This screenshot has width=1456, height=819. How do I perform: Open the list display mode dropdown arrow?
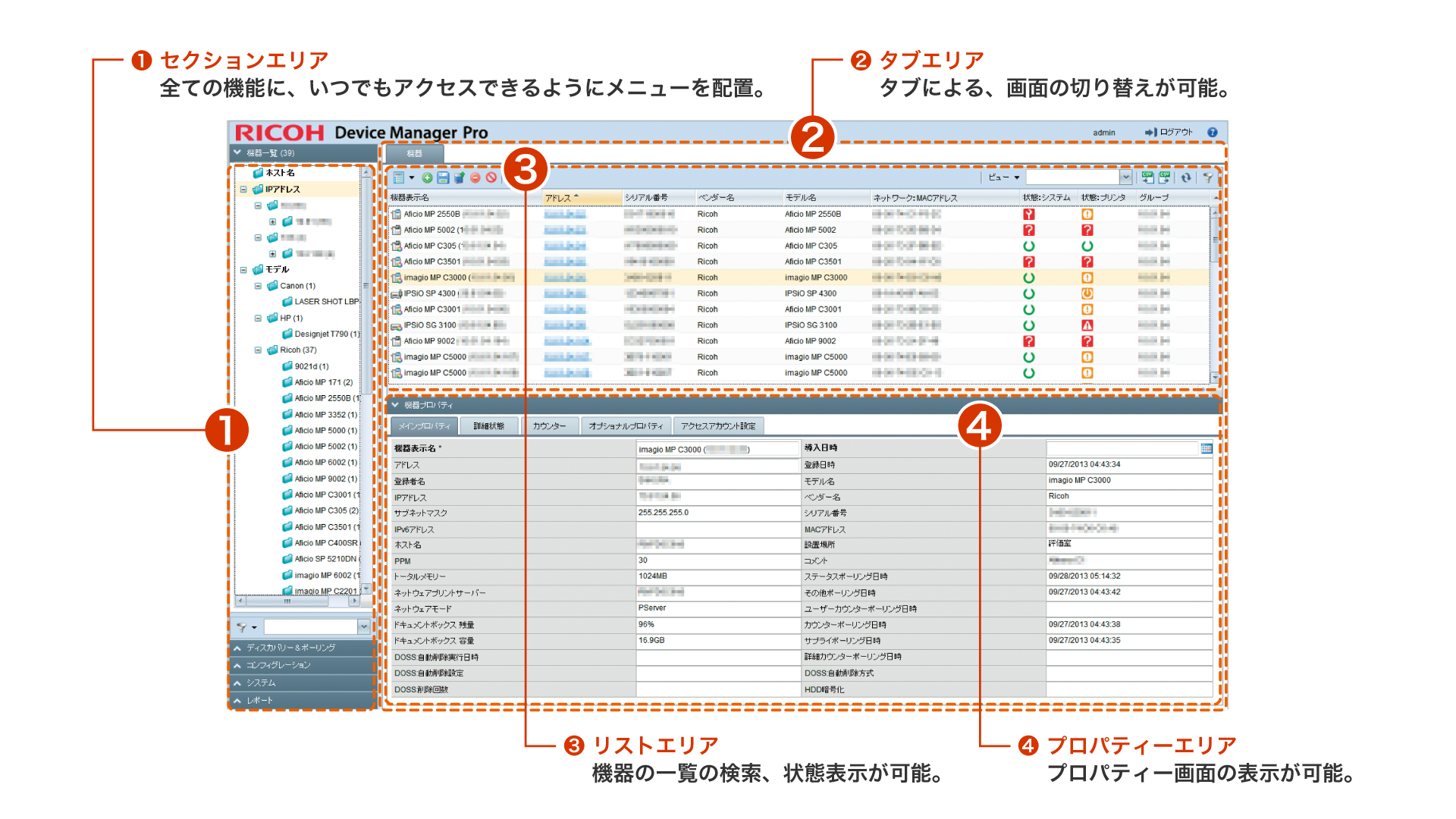coord(412,177)
